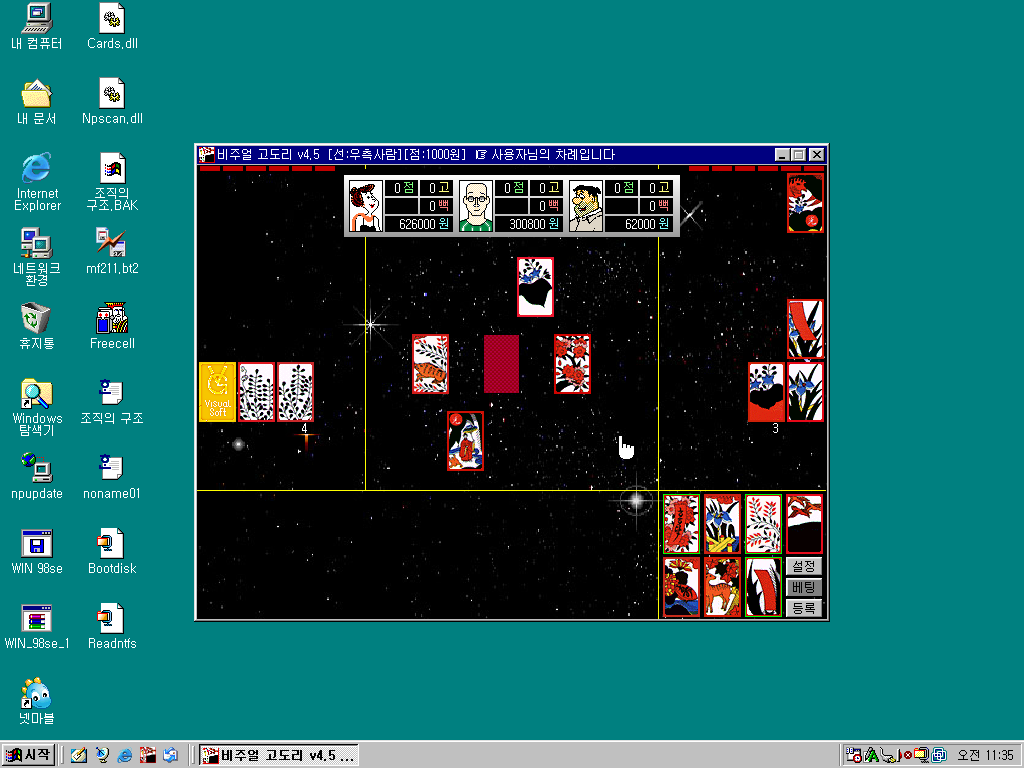The width and height of the screenshot is (1024, 768).
Task: Open Windows 탐색기 shortcut
Action: [x=37, y=406]
